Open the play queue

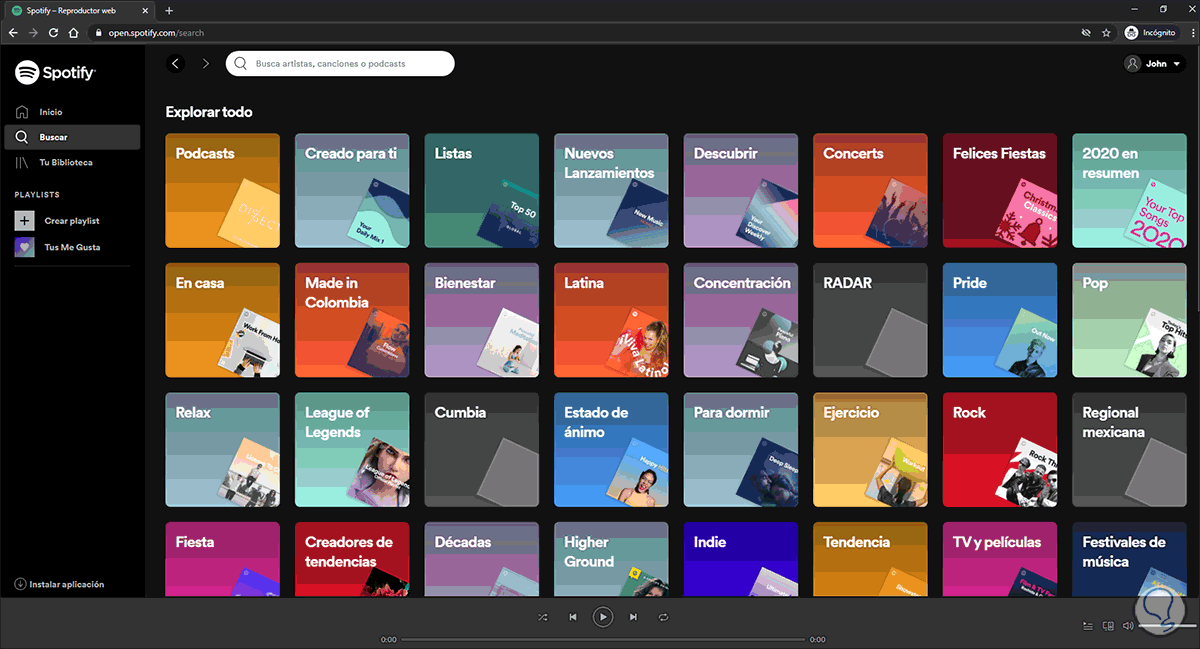(1088, 626)
